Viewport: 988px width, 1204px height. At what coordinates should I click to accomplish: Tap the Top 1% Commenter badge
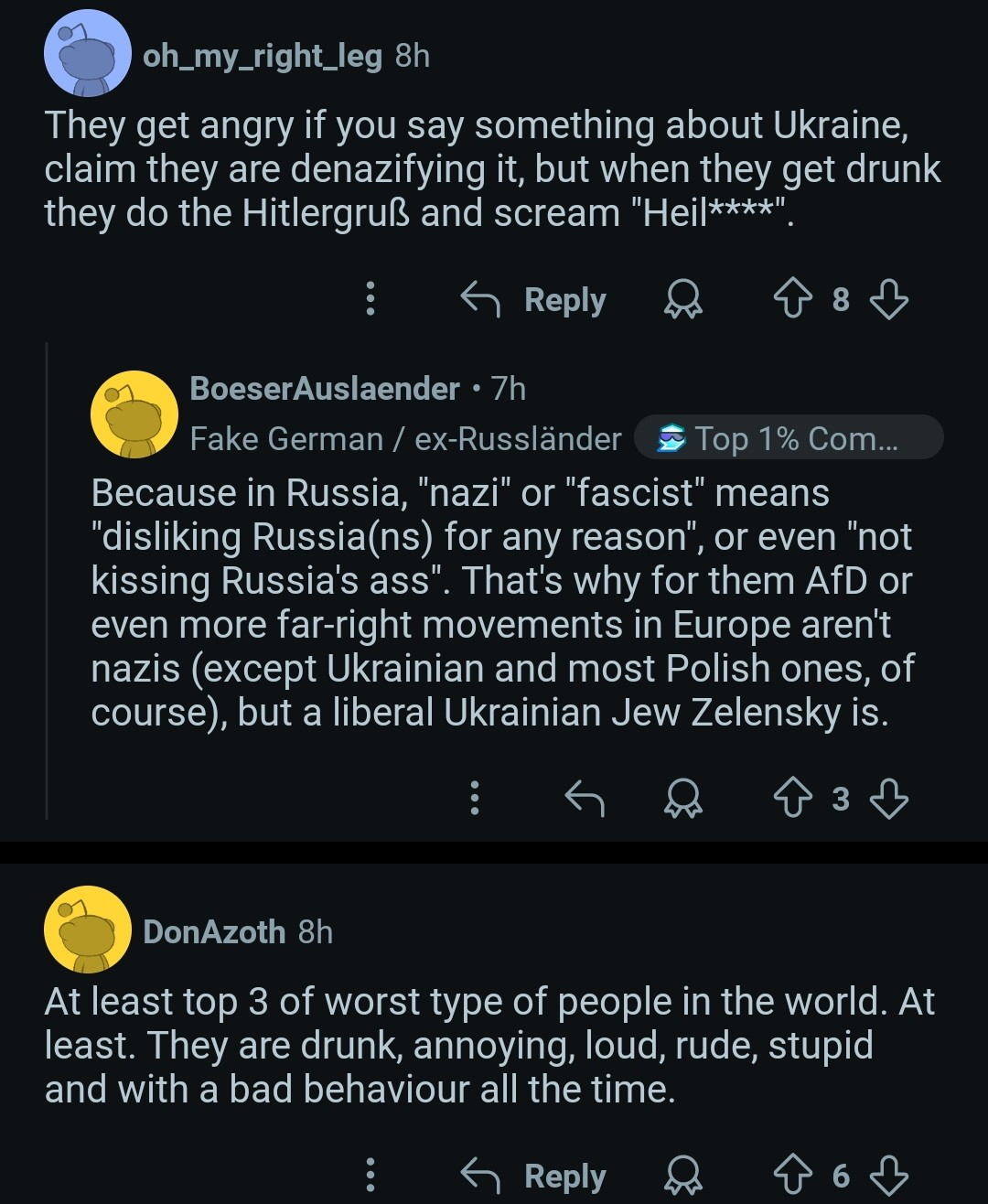[x=788, y=438]
